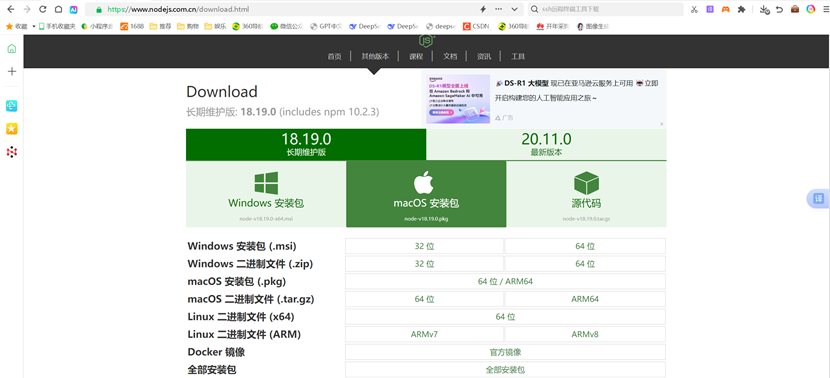Reload the page with the refresh icon
The width and height of the screenshot is (830, 378).
pyautogui.click(x=43, y=9)
